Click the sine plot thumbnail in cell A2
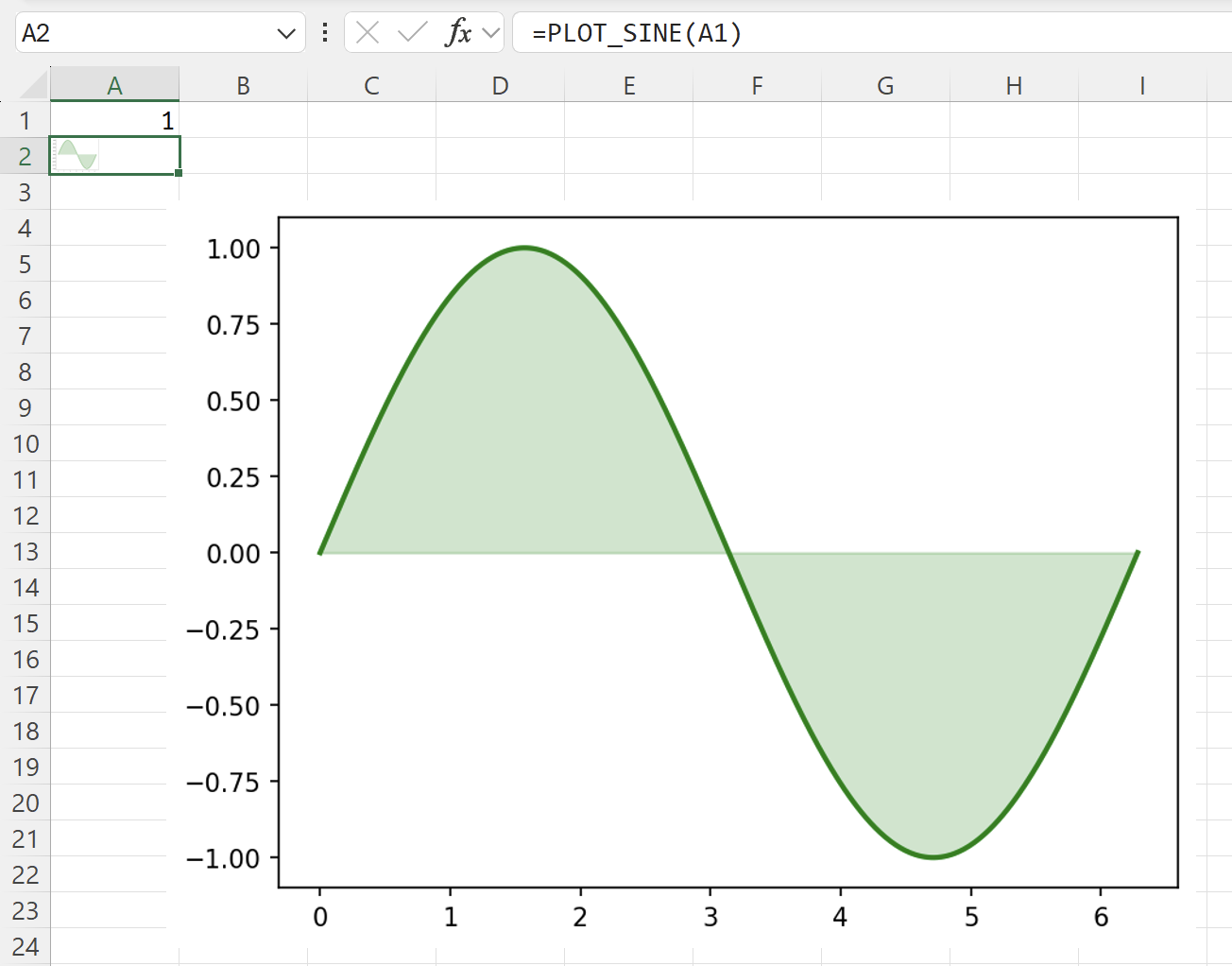Viewport: 1232px width, 966px height. 77,155
